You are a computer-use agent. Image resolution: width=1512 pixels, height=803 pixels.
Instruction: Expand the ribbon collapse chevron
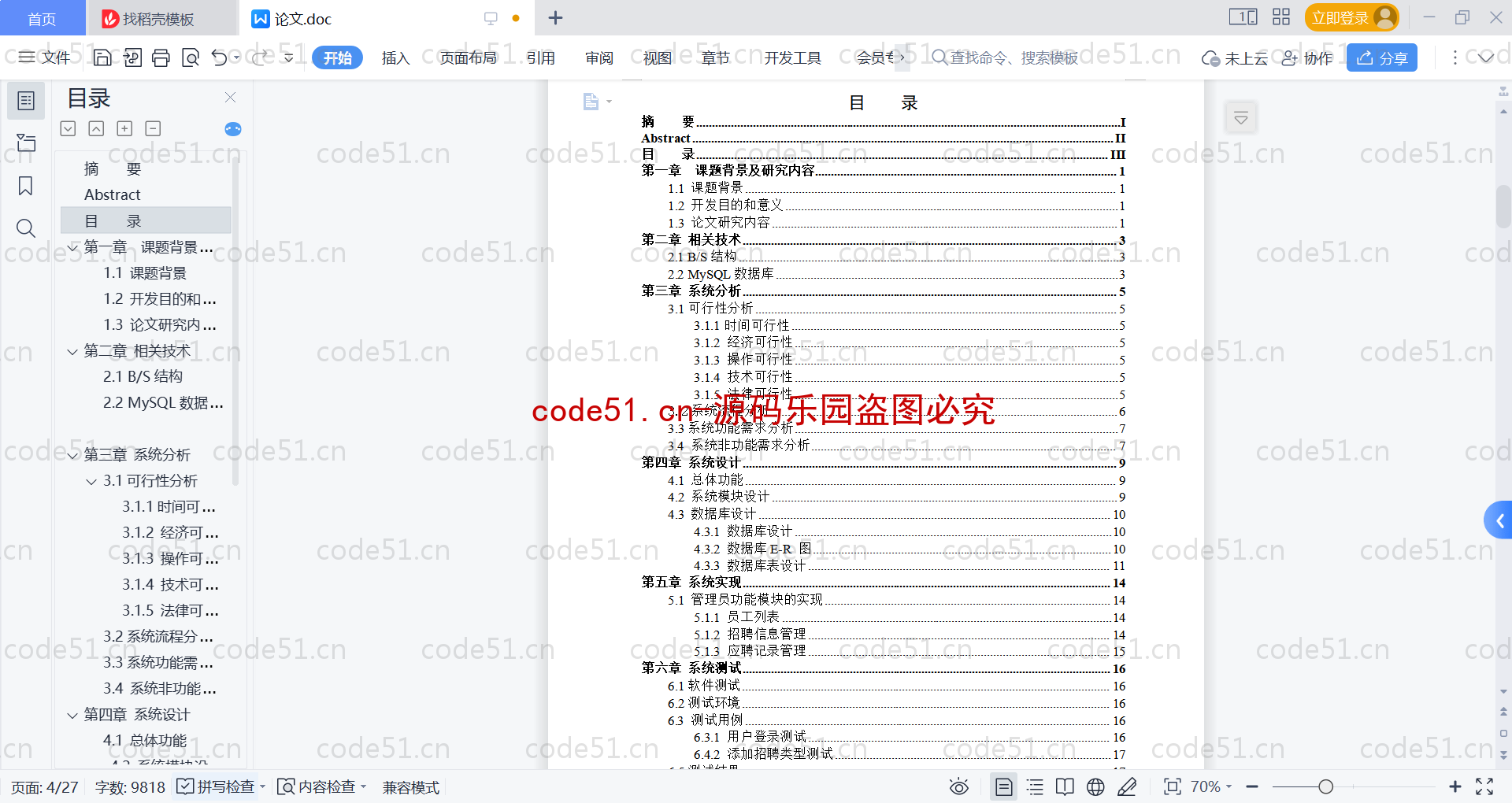[1486, 57]
